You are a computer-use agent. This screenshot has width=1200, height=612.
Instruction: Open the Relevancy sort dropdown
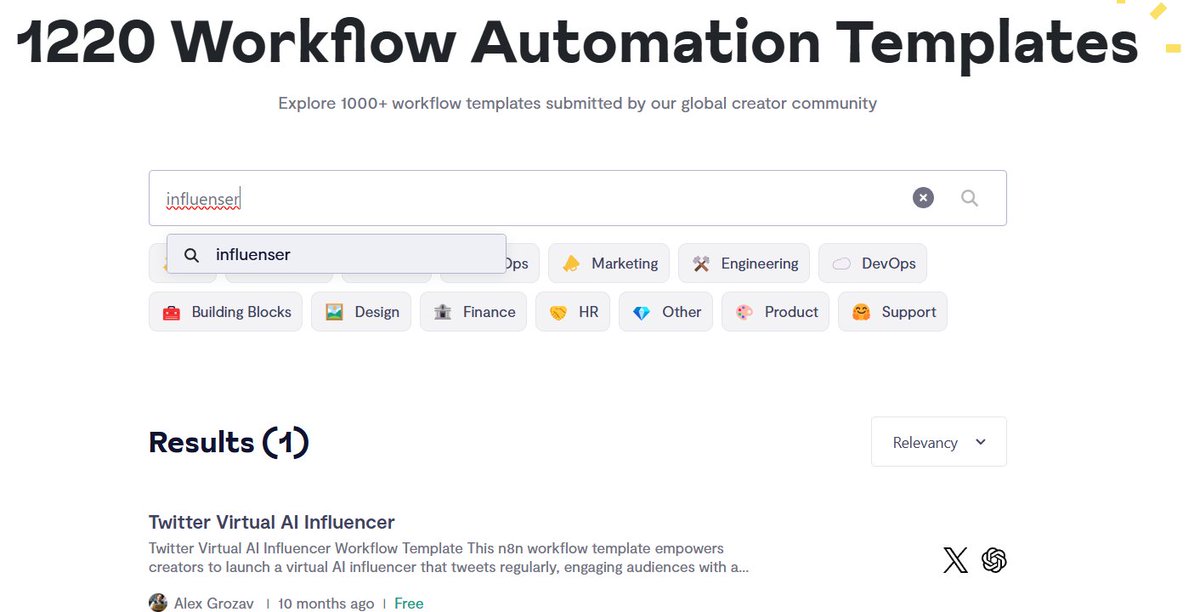pyautogui.click(x=939, y=442)
